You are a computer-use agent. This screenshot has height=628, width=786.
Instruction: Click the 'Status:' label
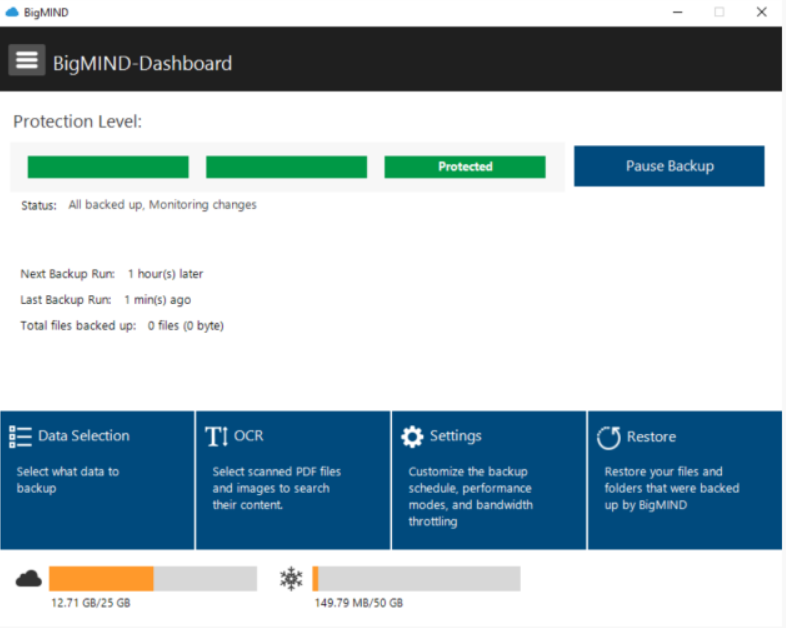point(39,205)
